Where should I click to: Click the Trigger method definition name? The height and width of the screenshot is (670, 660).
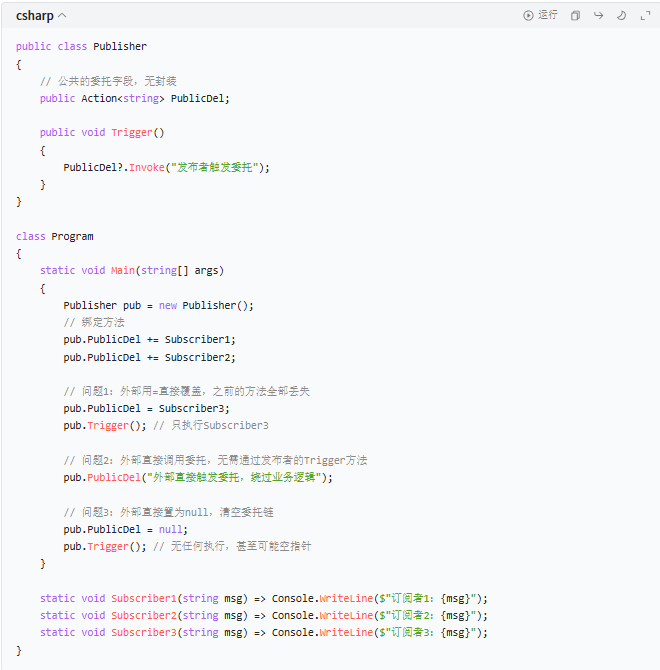132,132
